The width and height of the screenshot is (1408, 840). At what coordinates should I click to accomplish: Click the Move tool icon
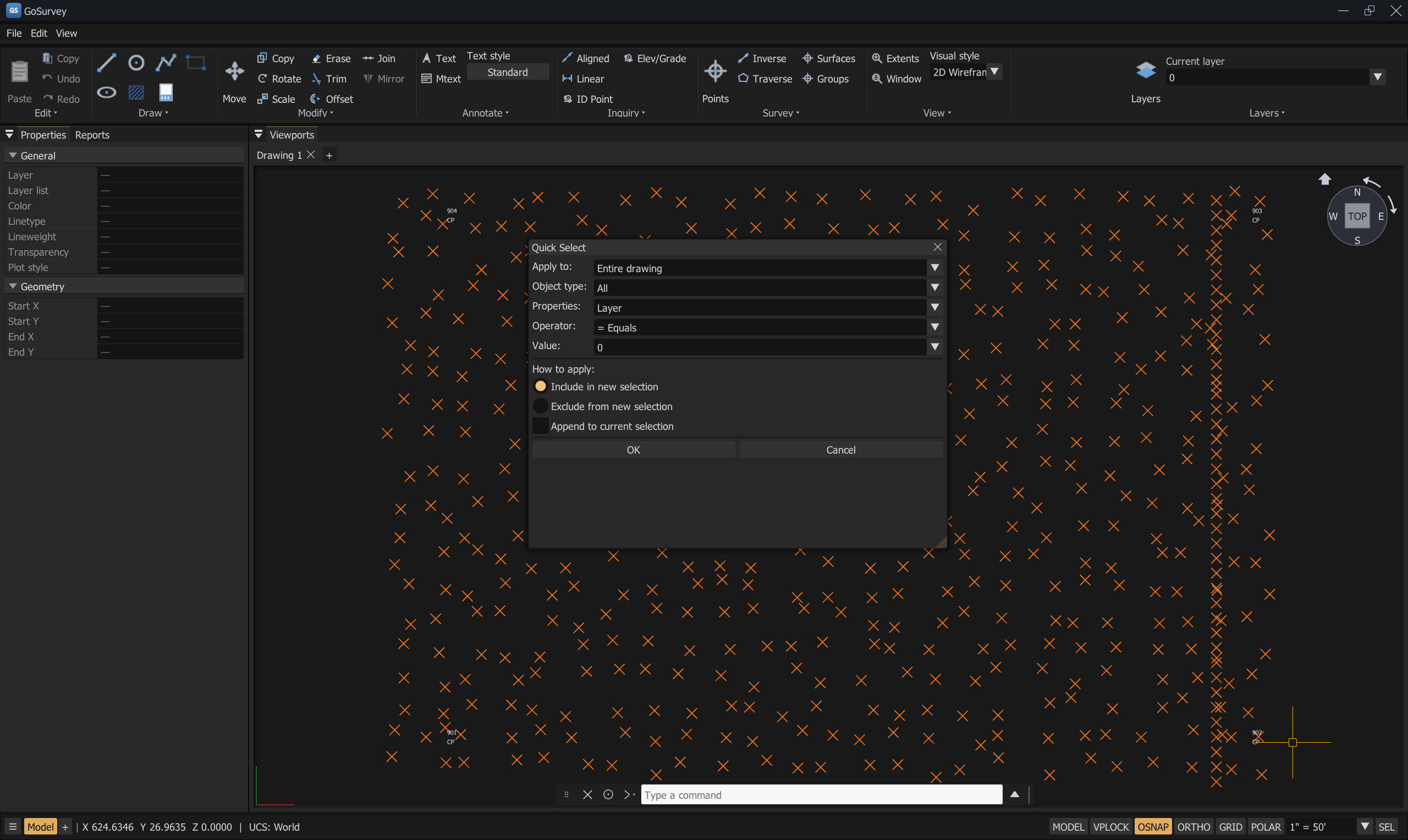[234, 71]
